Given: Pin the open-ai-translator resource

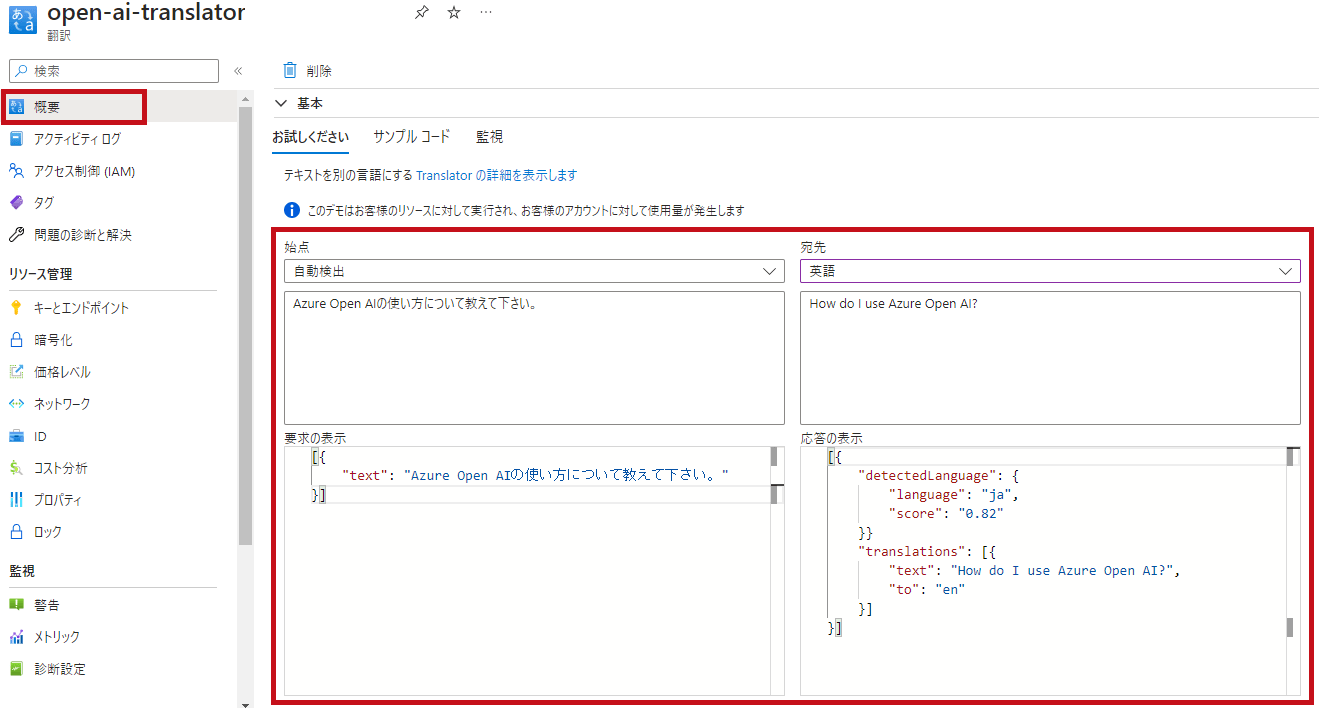Looking at the screenshot, I should (421, 13).
